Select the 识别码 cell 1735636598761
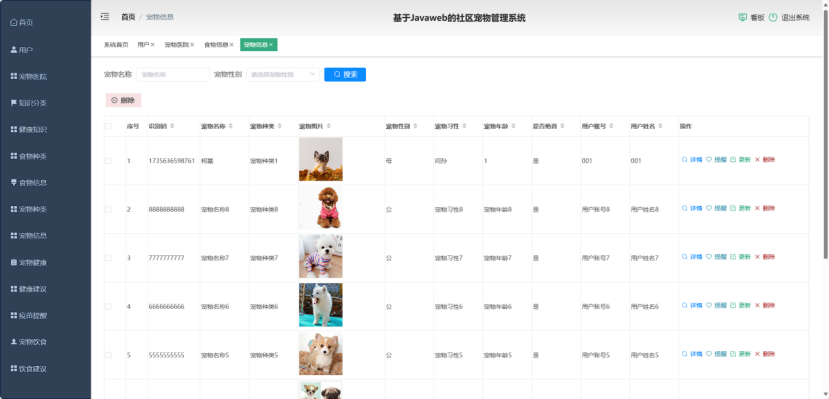829x399 pixels. click(172, 161)
